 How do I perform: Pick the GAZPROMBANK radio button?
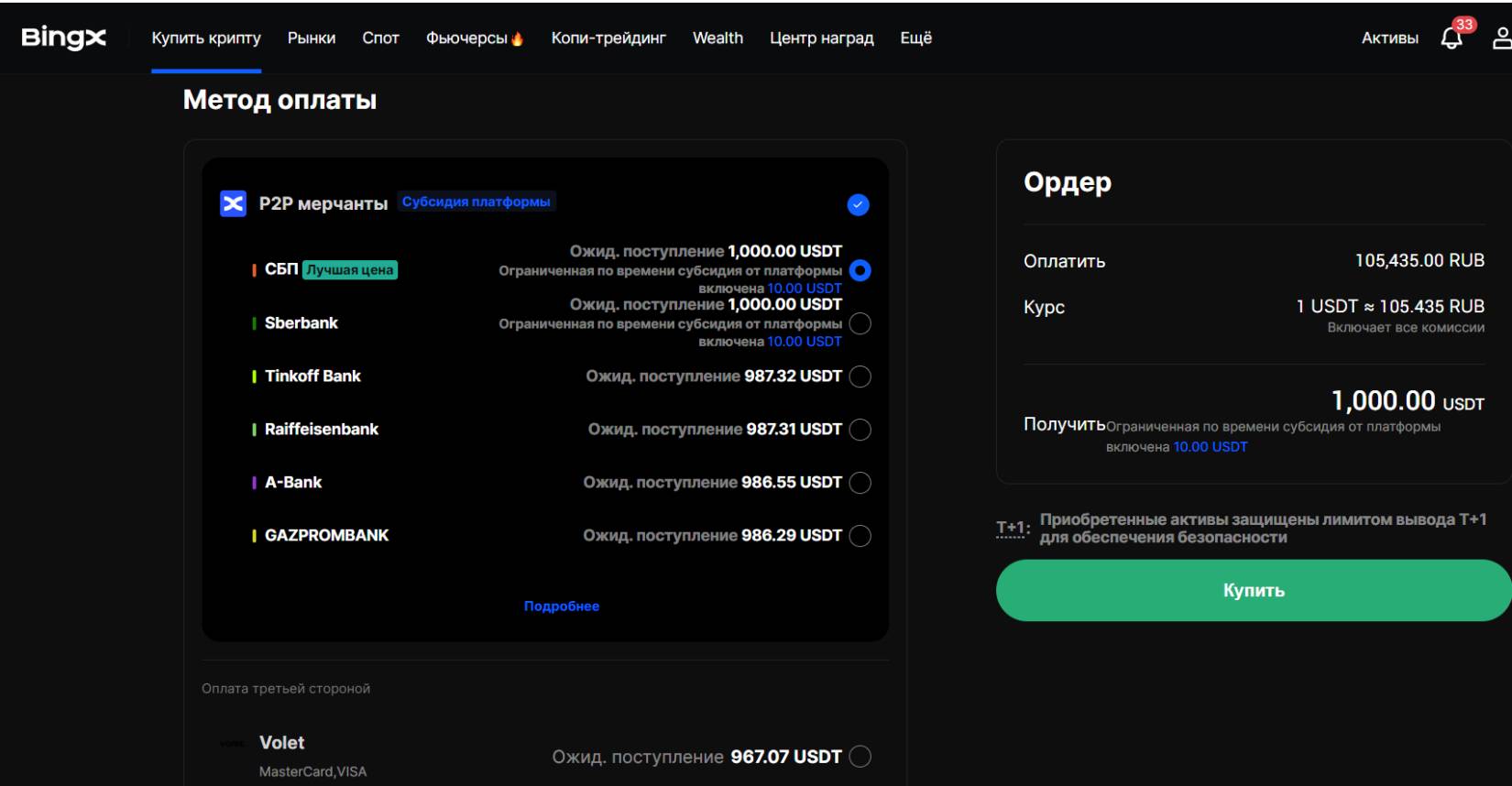860,536
